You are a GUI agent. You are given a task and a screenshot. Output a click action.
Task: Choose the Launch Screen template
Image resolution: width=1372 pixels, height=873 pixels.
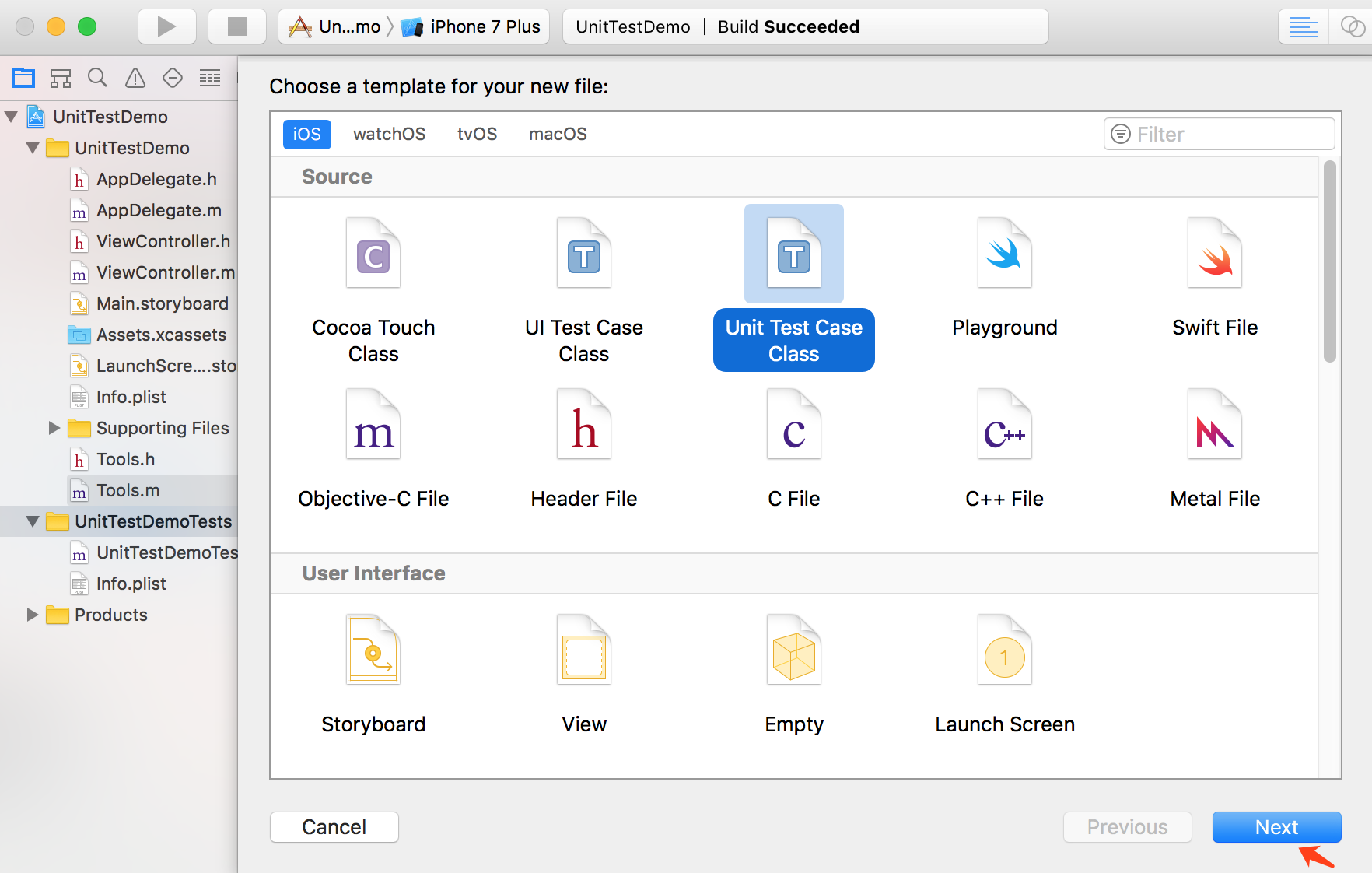[x=1005, y=674]
